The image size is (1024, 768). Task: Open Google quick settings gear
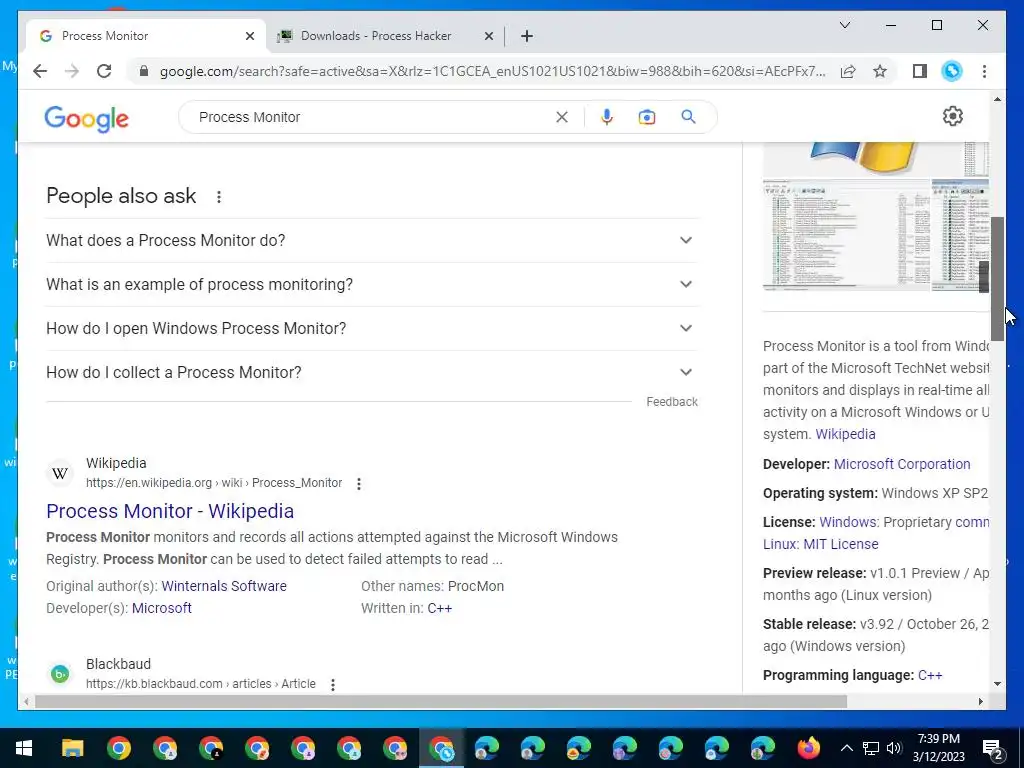[x=953, y=116]
